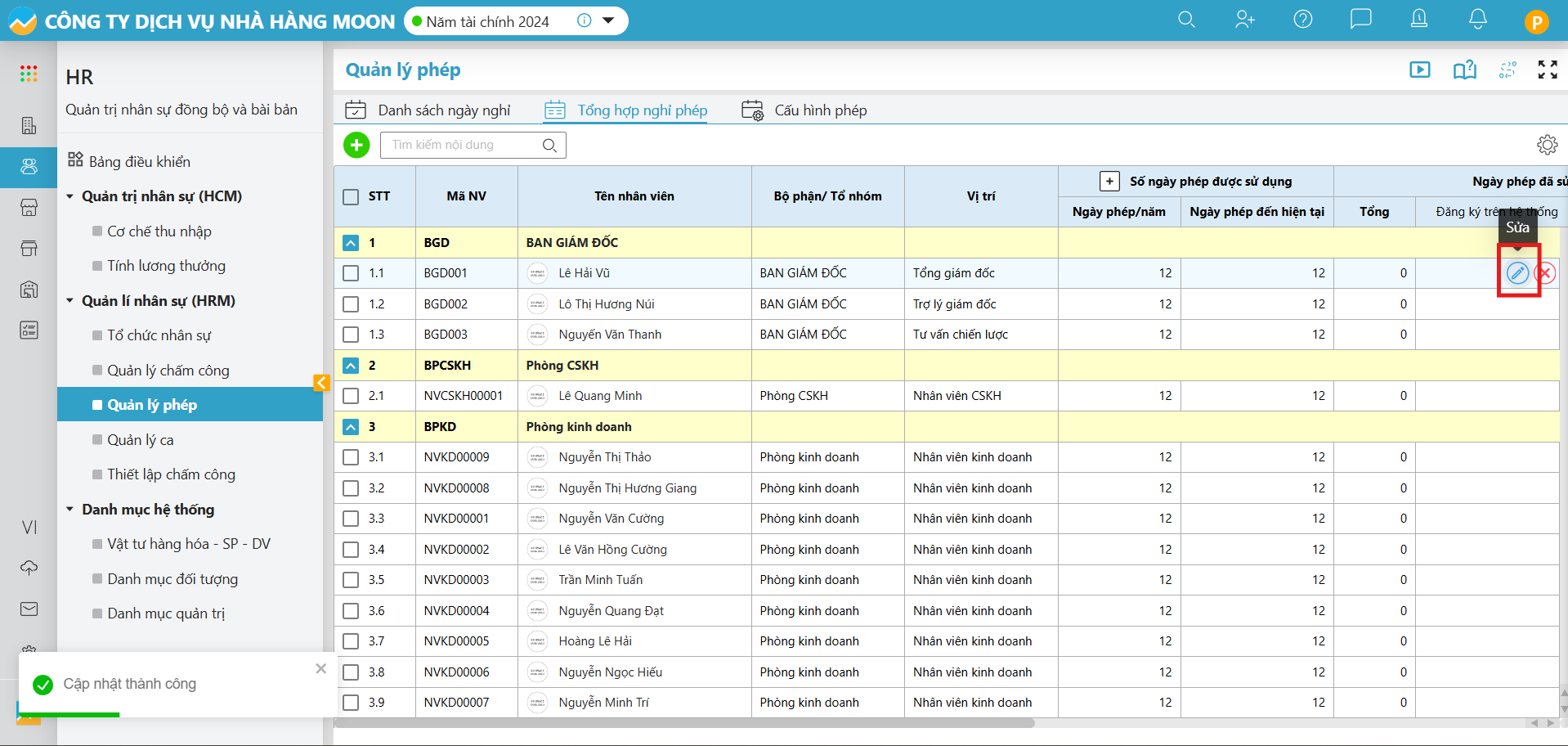Open the notifications bell icon
The image size is (1568, 746).
(x=1477, y=20)
